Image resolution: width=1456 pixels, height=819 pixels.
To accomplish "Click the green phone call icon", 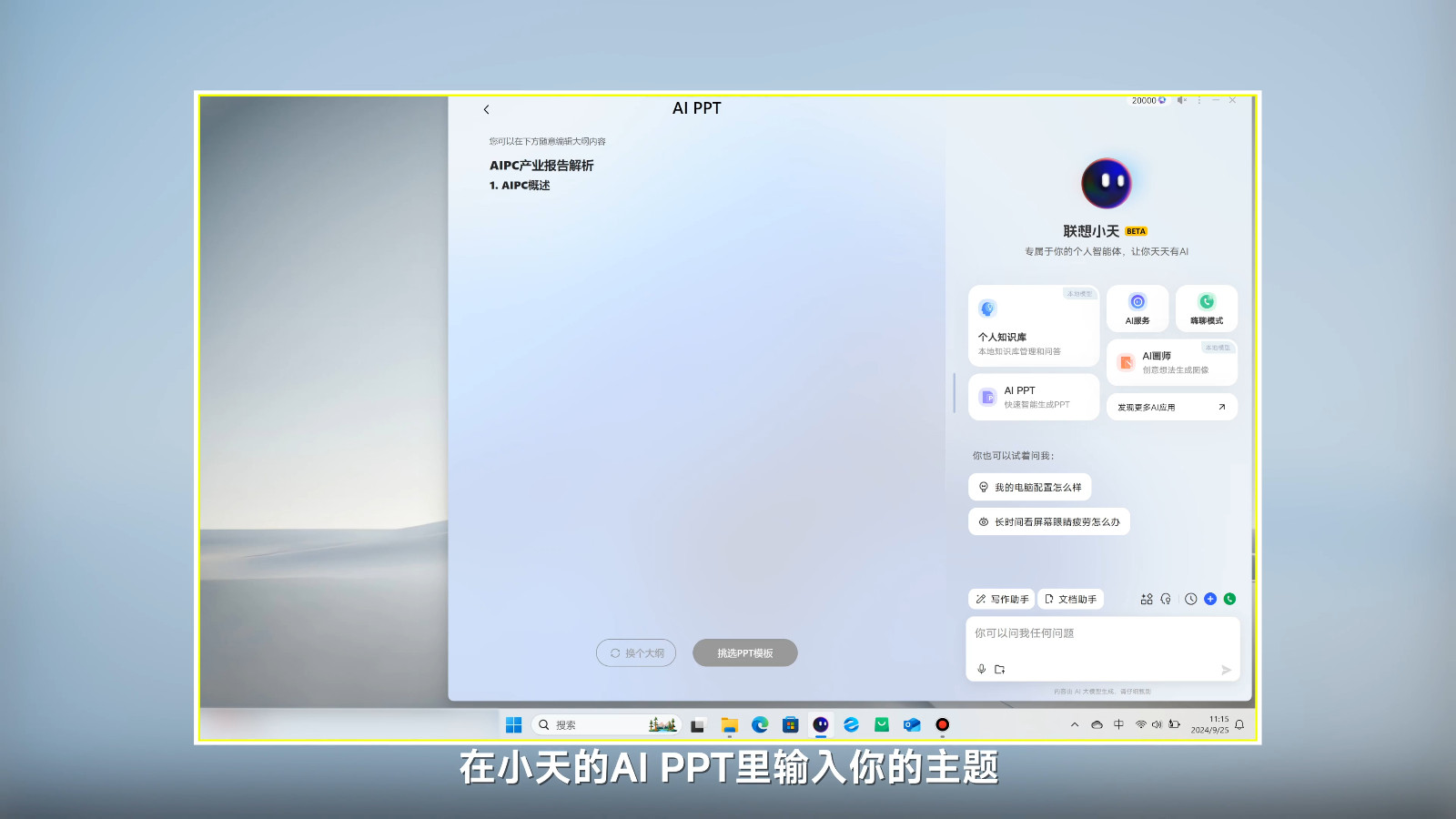I will click(1230, 599).
